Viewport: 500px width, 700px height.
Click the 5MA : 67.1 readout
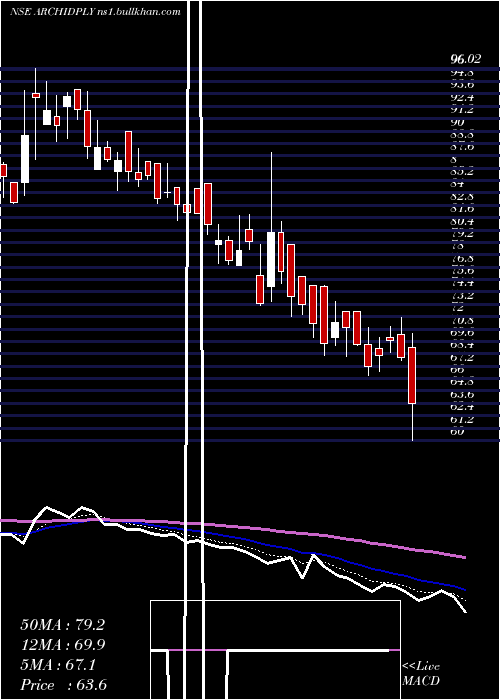pos(58,665)
